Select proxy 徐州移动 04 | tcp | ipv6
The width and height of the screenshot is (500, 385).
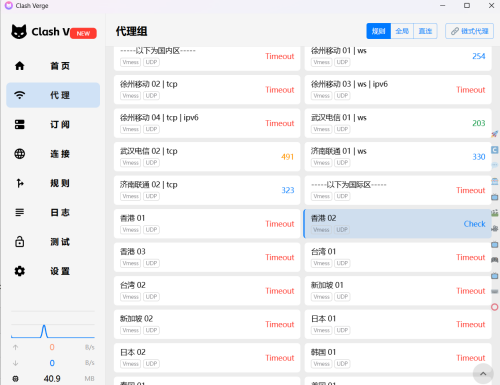coord(207,123)
